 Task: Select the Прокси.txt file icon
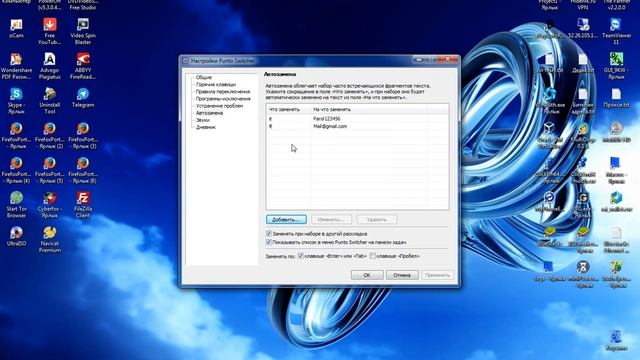tap(616, 98)
